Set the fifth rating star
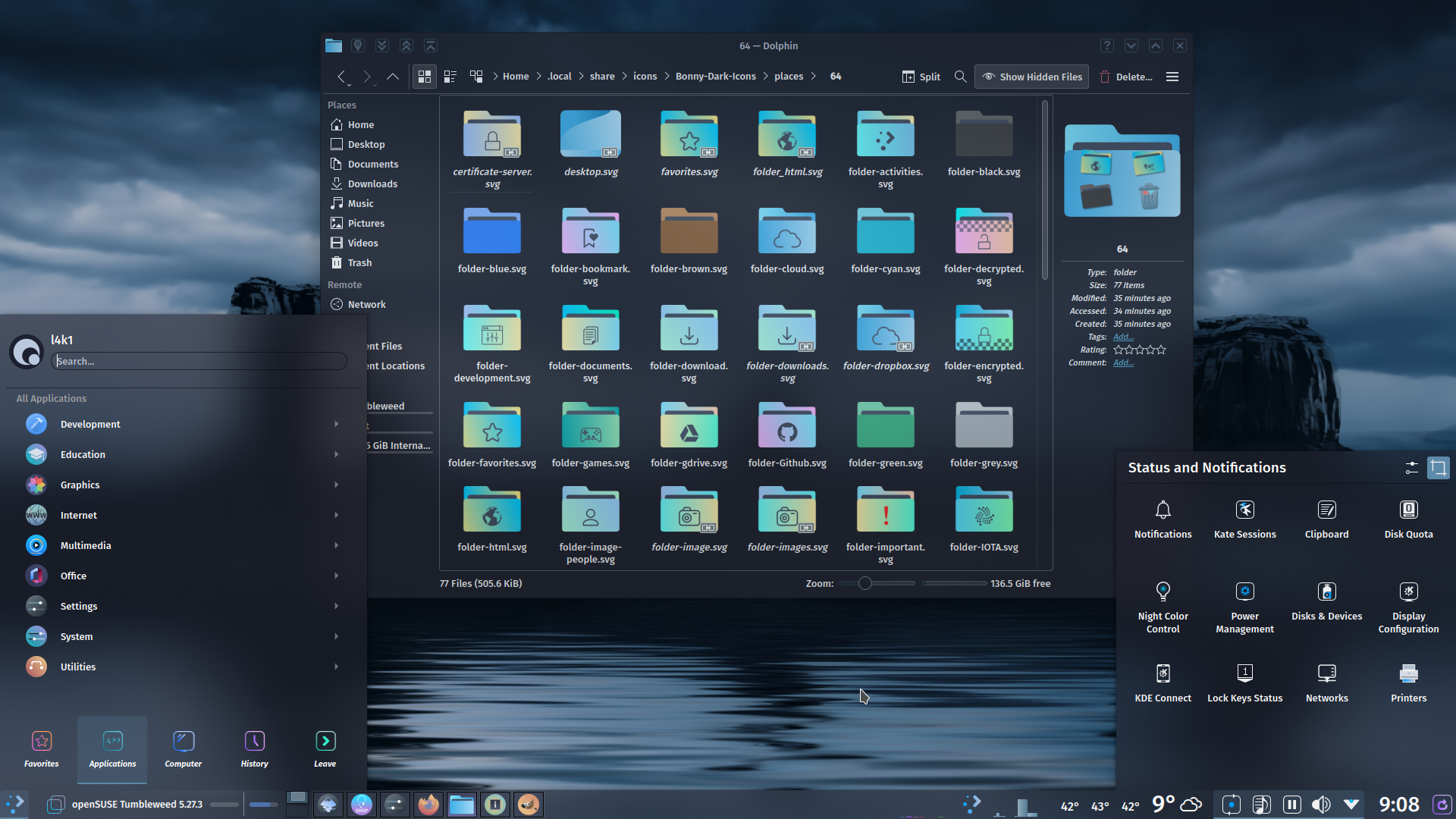The width and height of the screenshot is (1456, 819). 1161,350
